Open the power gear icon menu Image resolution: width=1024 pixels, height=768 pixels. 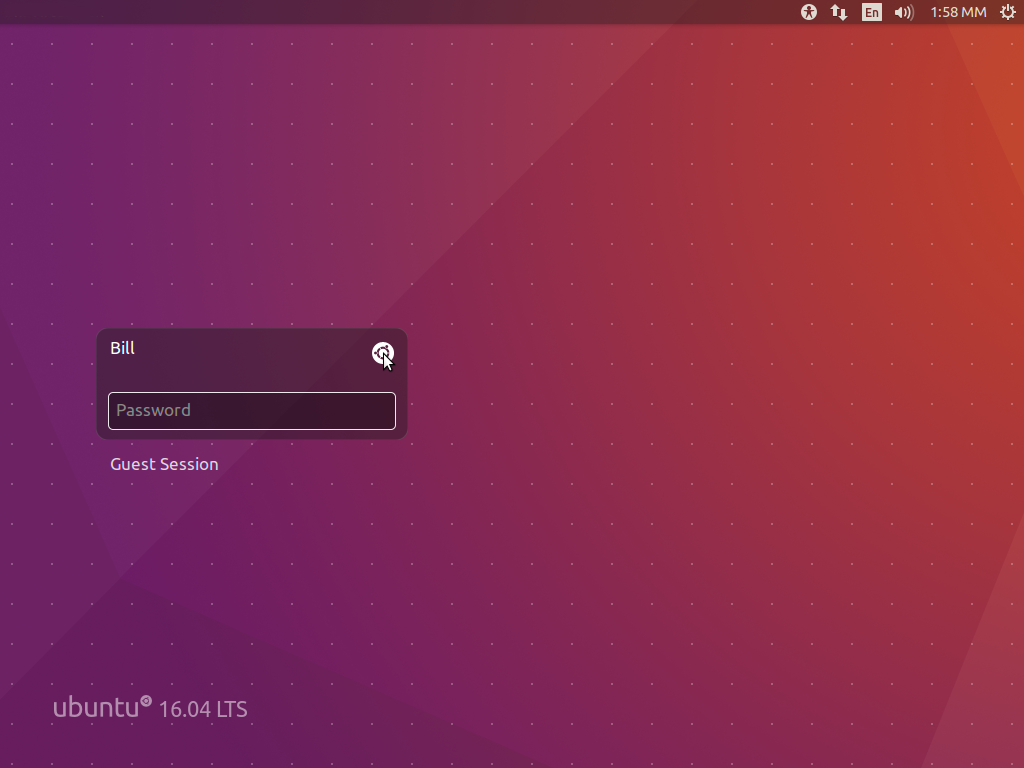point(1007,12)
